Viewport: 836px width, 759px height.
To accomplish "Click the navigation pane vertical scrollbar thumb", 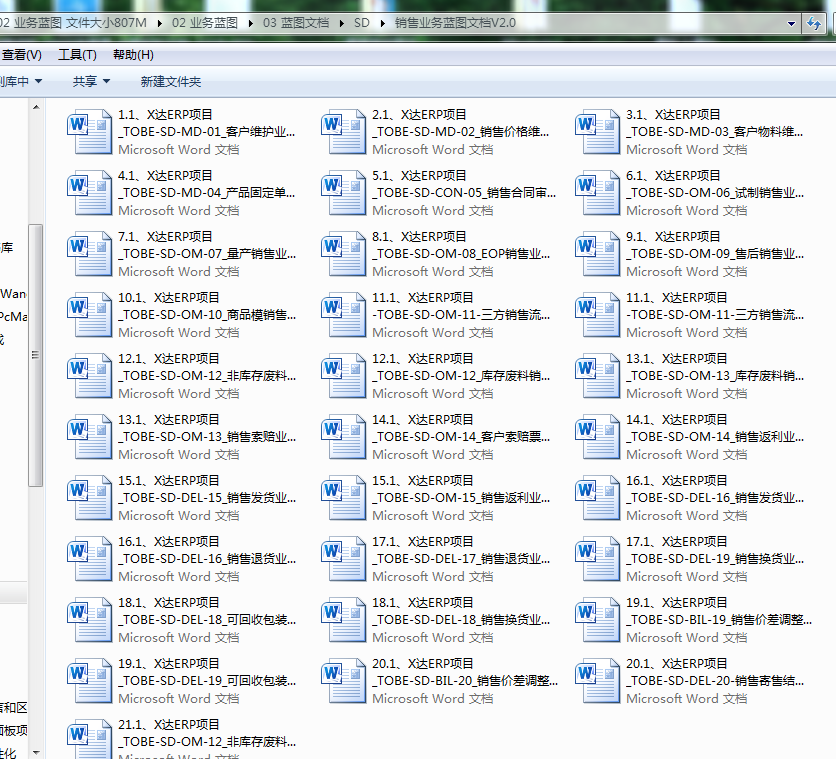I will pos(35,354).
